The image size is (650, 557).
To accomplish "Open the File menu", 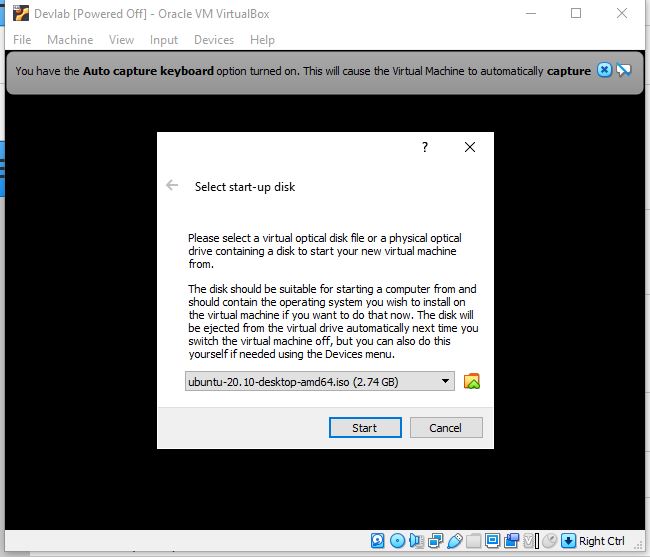I will tap(22, 40).
